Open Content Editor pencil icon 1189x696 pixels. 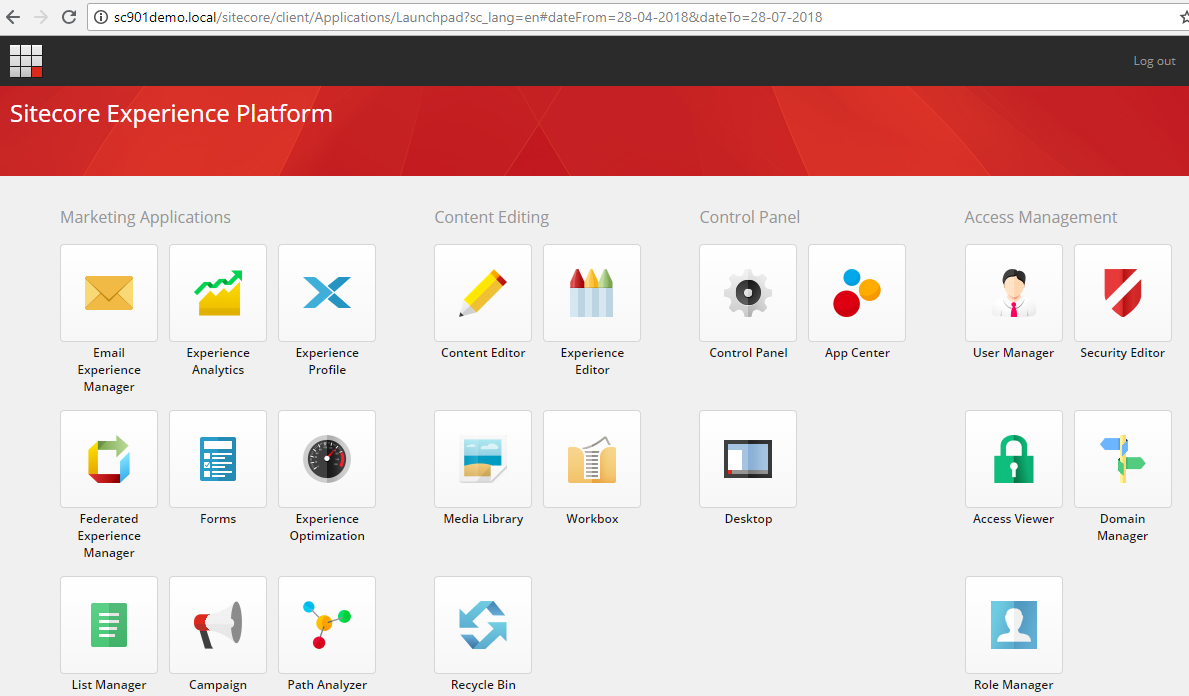tap(483, 293)
